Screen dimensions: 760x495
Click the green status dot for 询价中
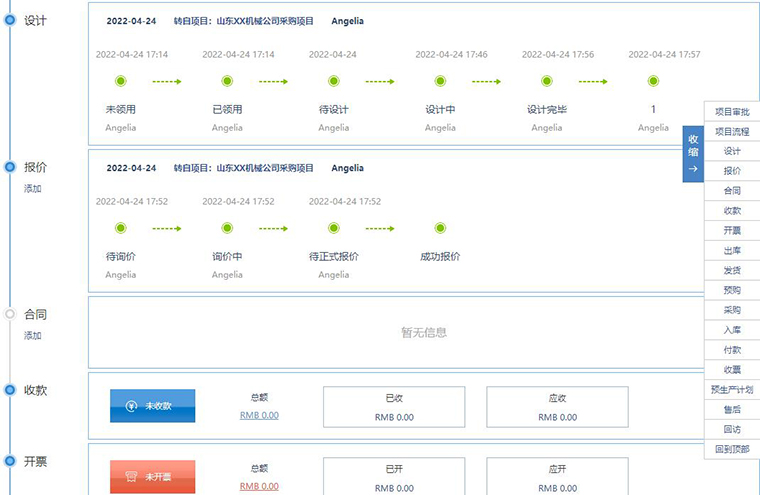[227, 228]
